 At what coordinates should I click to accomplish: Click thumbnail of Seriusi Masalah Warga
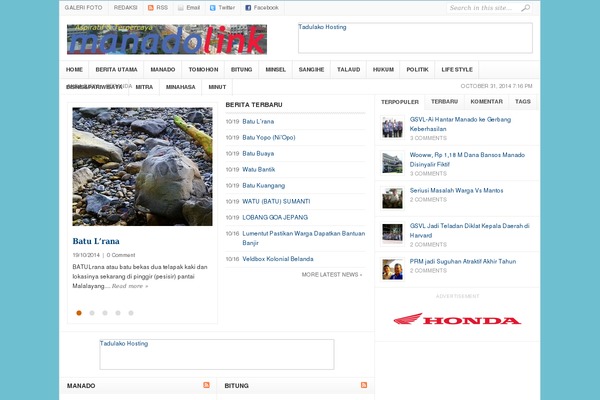pyautogui.click(x=392, y=198)
